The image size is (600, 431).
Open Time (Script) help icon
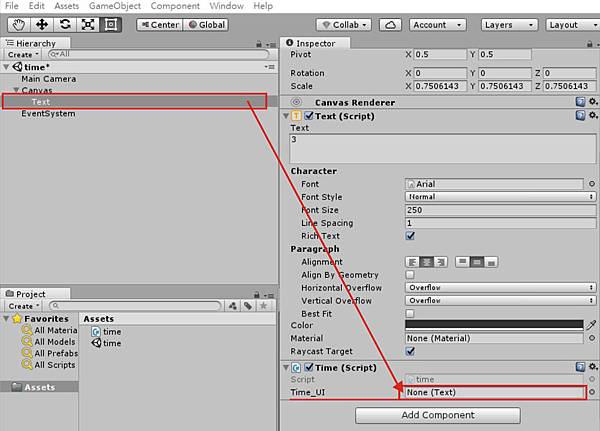click(580, 367)
